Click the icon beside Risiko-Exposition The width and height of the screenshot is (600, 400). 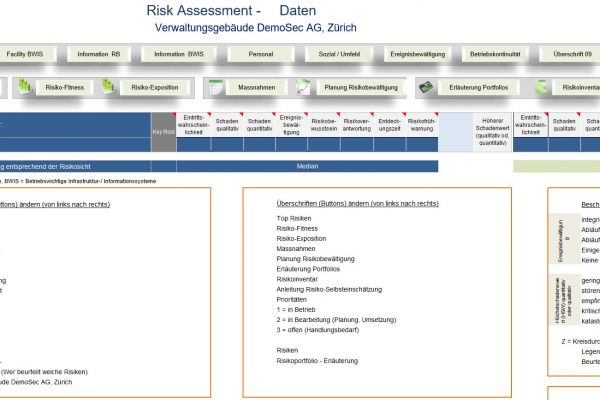click(x=111, y=88)
